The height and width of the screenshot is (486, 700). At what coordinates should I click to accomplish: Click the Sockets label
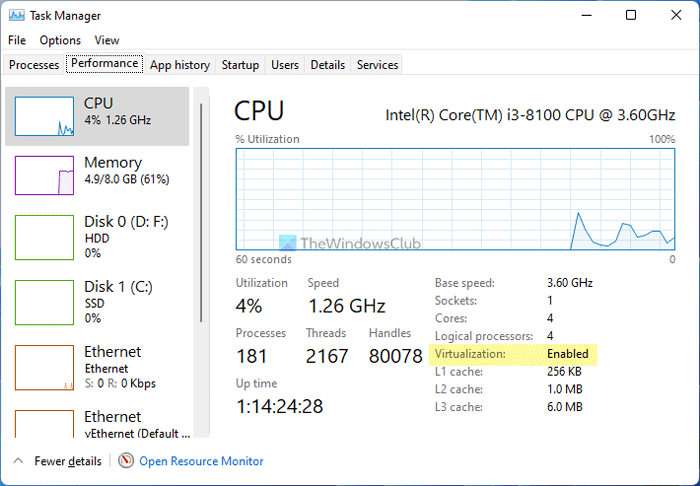click(x=456, y=300)
